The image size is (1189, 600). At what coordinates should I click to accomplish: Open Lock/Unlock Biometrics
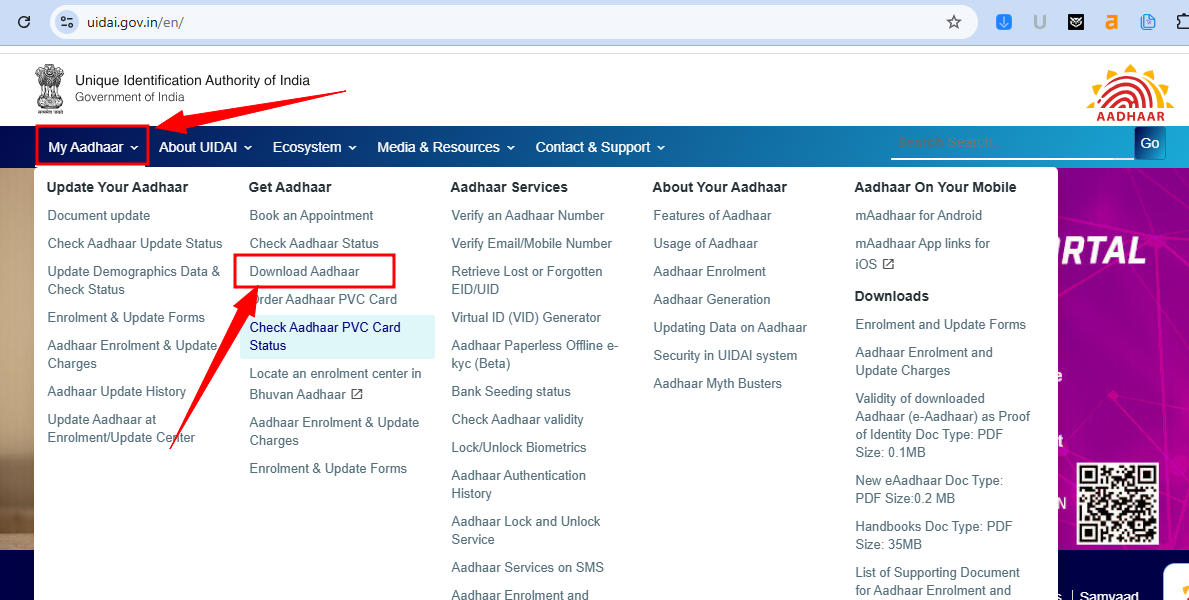[x=519, y=448]
